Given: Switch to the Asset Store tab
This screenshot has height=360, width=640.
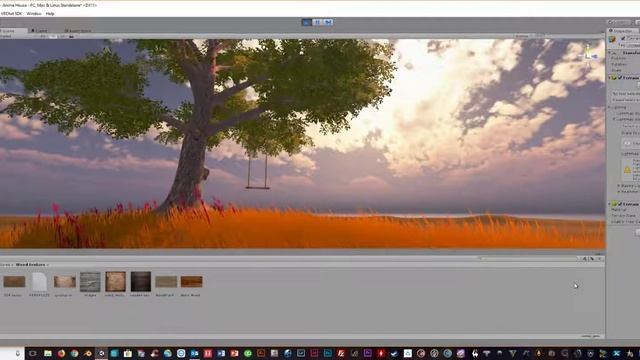Looking at the screenshot, I should click(78, 31).
